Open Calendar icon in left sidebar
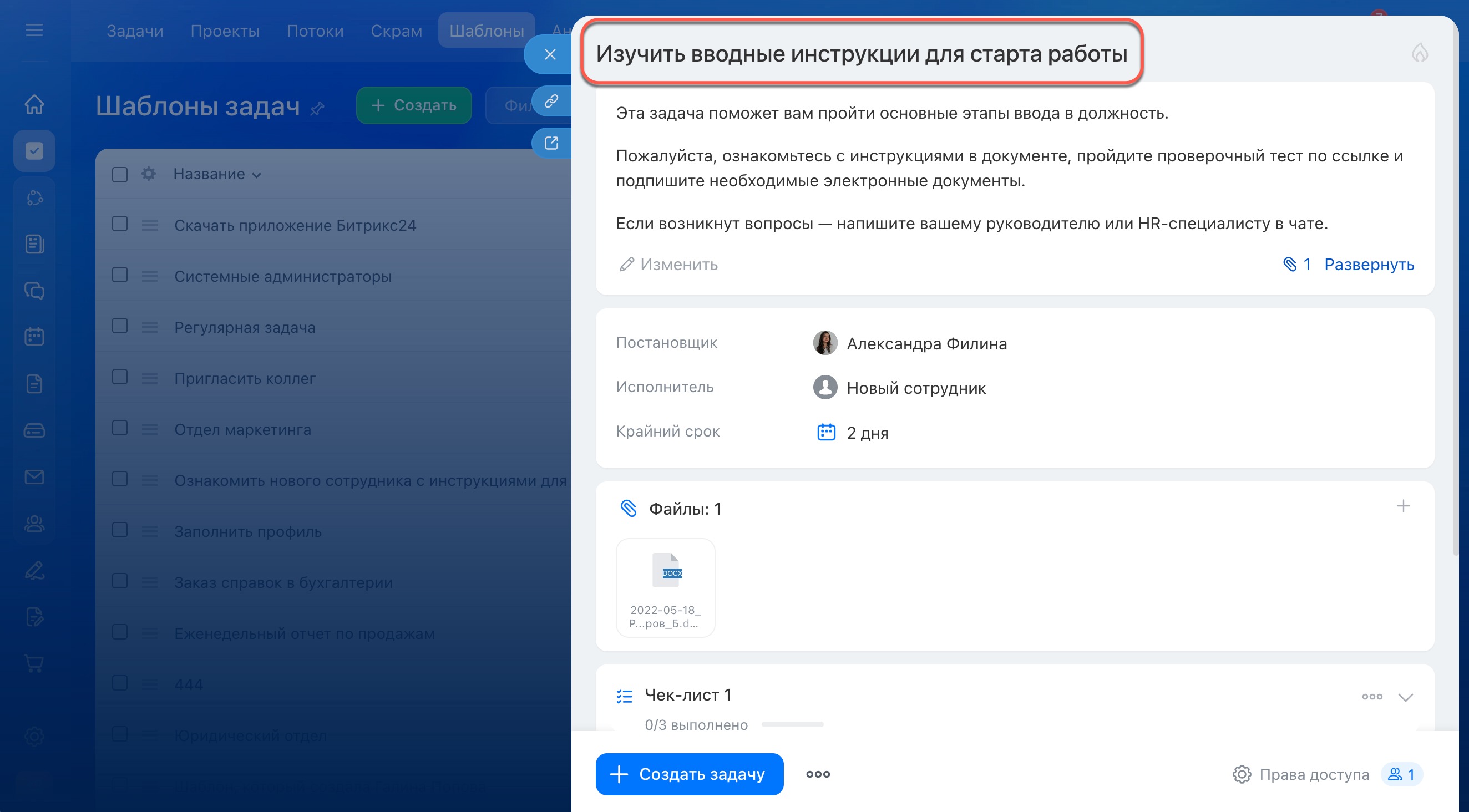The image size is (1469, 812). 34,337
